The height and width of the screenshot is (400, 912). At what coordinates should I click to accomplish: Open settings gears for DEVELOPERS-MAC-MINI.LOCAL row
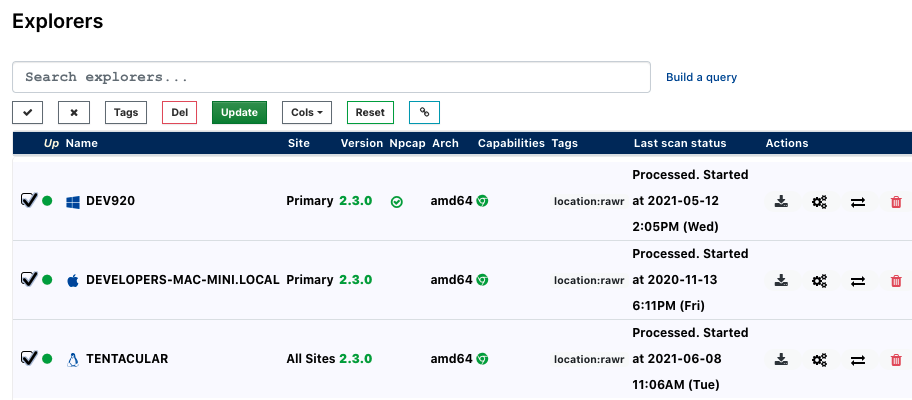pyautogui.click(x=819, y=281)
